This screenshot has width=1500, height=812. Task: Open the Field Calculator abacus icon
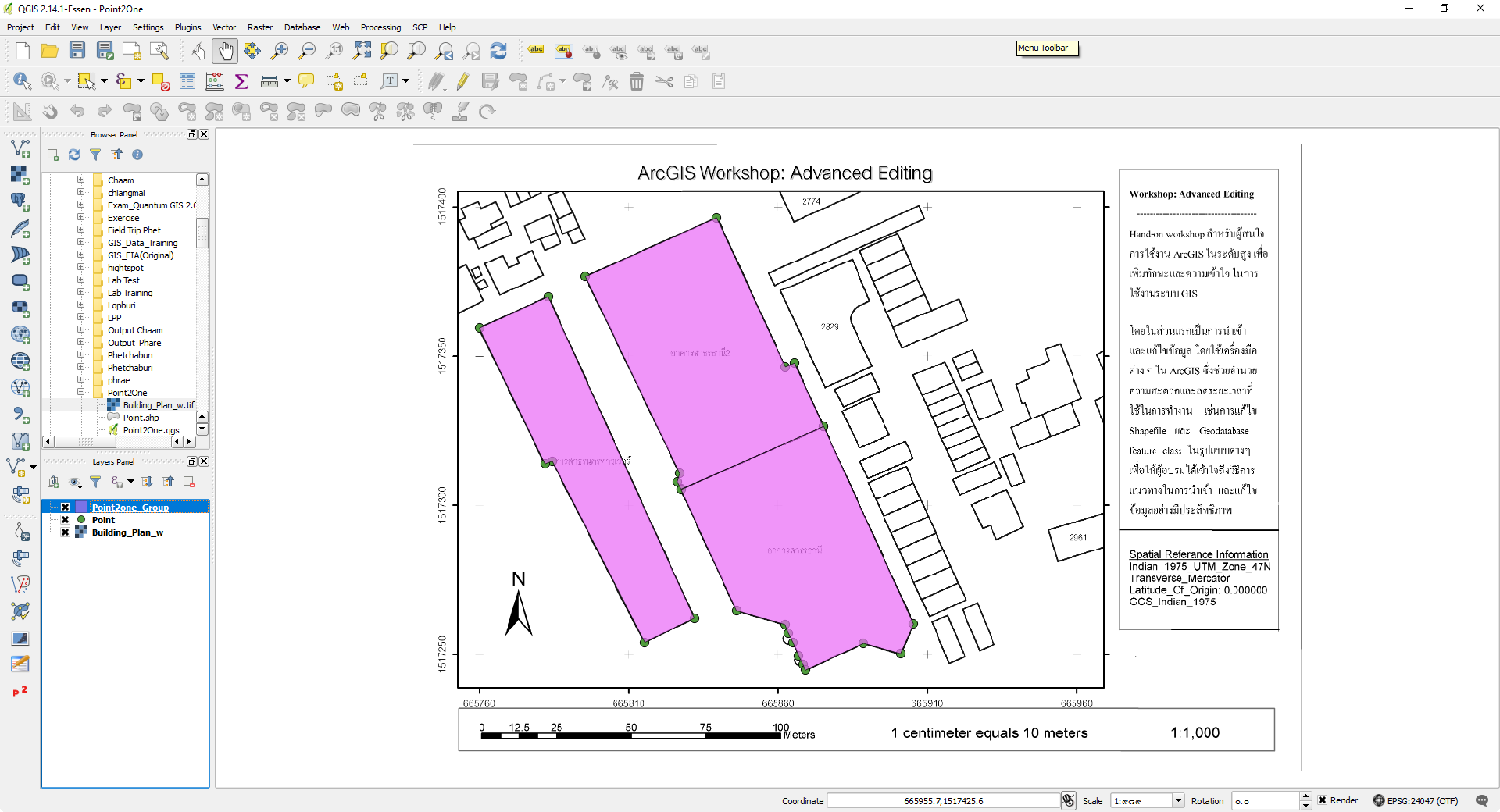[215, 81]
